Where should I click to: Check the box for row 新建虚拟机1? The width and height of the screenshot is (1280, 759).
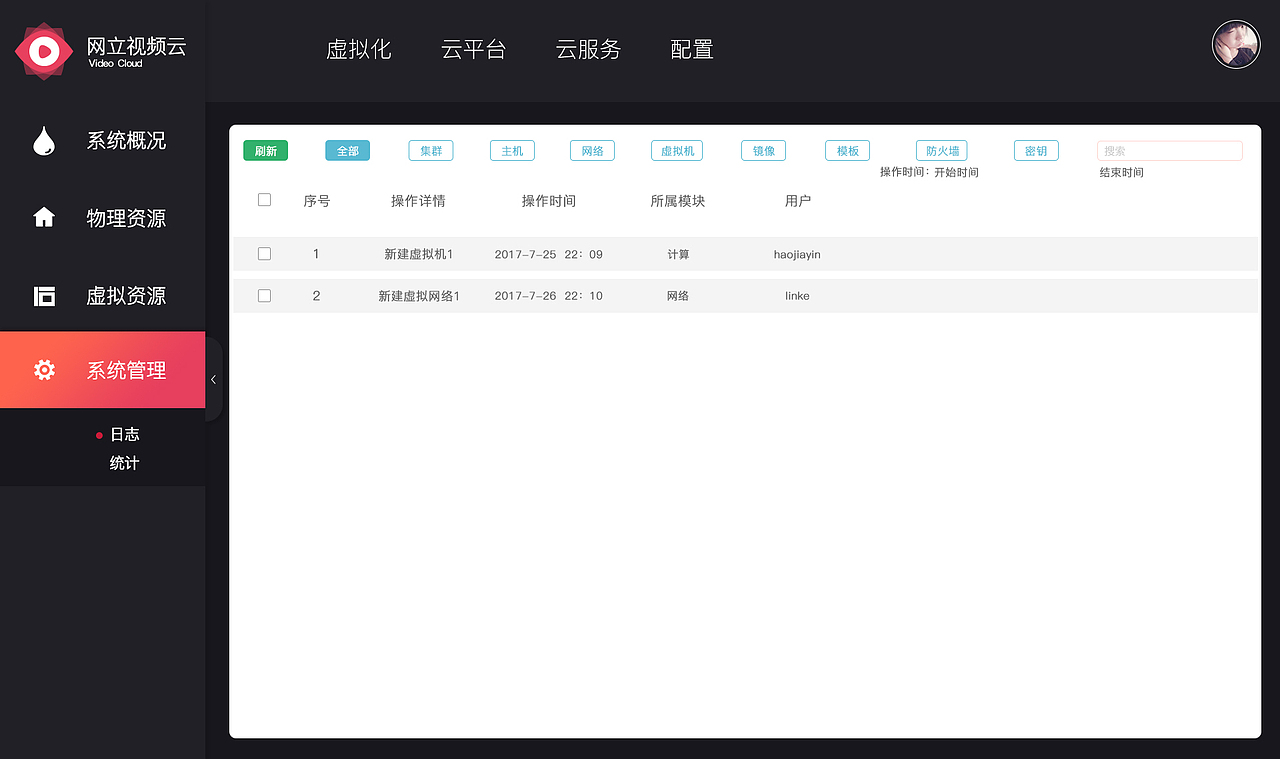point(264,254)
